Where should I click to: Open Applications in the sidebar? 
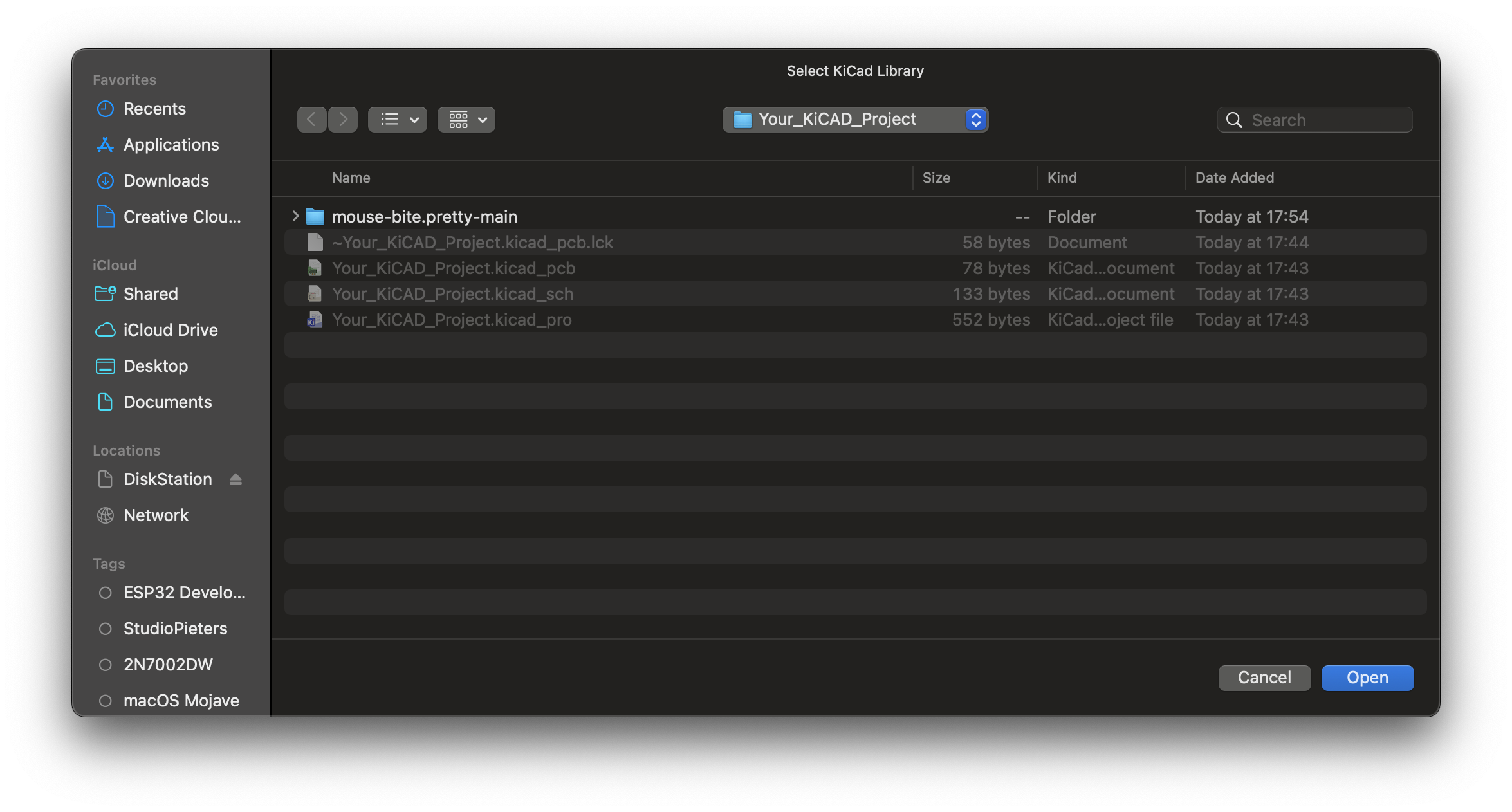point(171,145)
